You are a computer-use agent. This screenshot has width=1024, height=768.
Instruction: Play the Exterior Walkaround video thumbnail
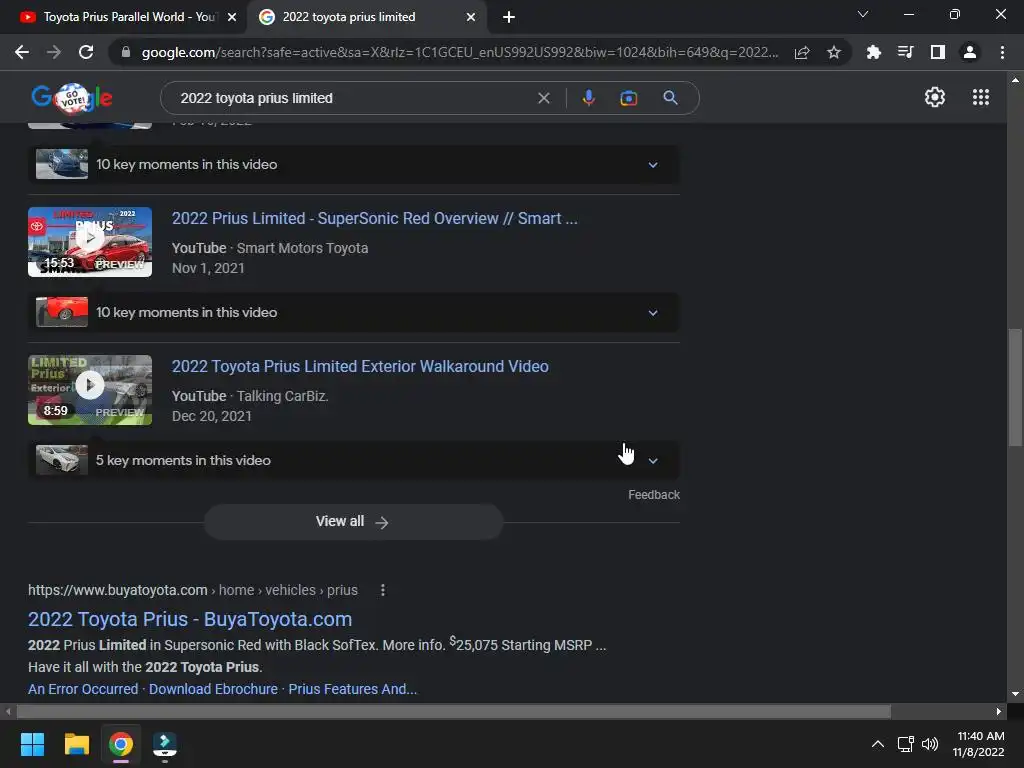click(x=90, y=390)
